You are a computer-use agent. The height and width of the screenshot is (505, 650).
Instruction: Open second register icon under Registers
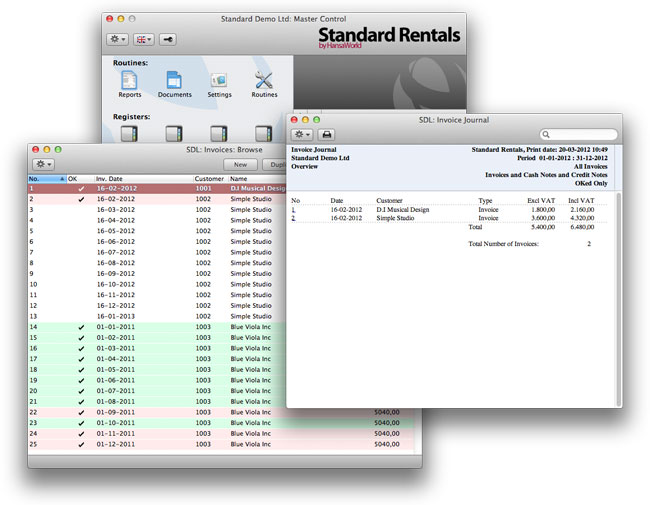click(x=174, y=134)
